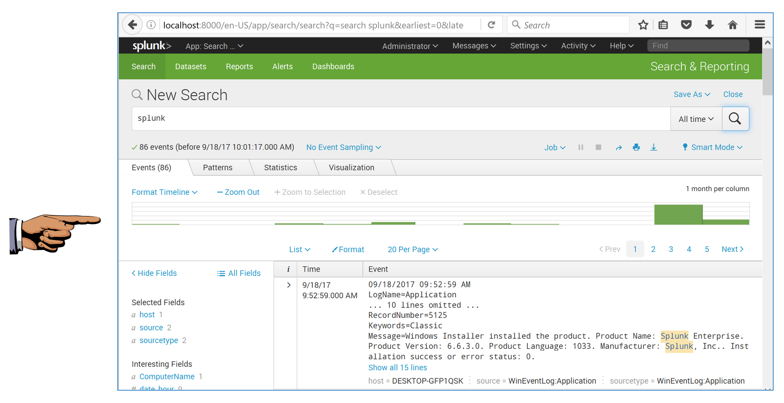
Task: Switch to the Patterns tab
Action: [x=218, y=168]
